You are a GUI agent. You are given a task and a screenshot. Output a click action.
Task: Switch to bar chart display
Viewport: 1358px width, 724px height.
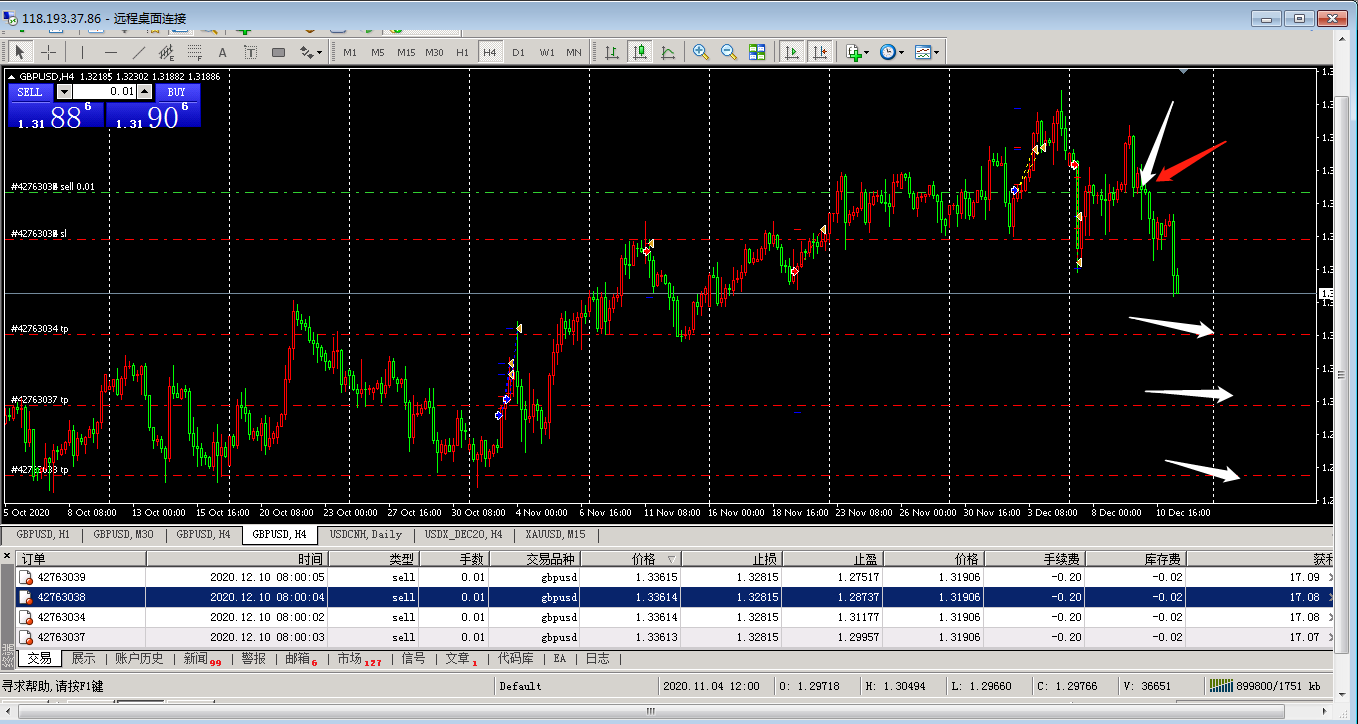(x=611, y=52)
